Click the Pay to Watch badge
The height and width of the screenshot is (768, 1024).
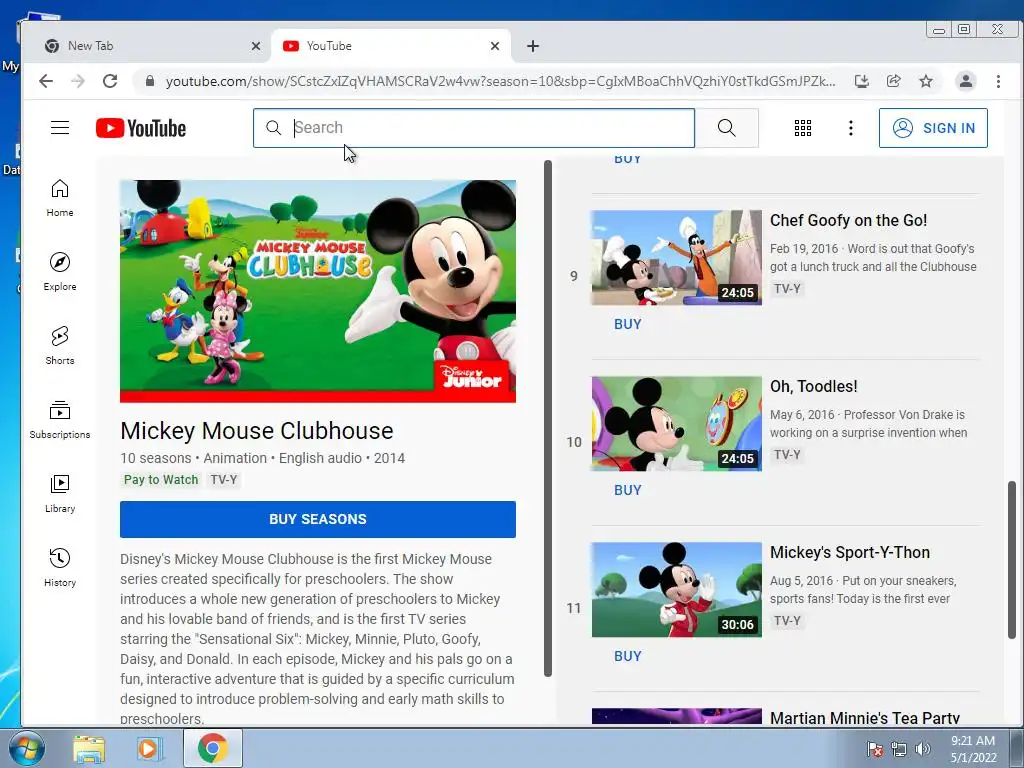pyautogui.click(x=161, y=479)
